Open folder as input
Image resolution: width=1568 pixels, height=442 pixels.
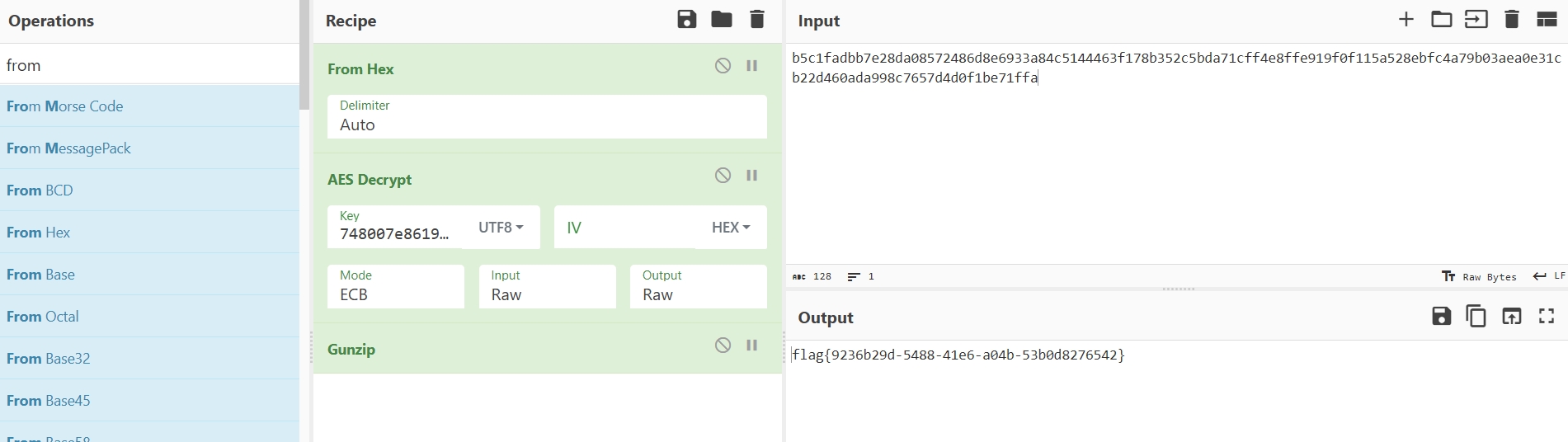(x=1442, y=20)
